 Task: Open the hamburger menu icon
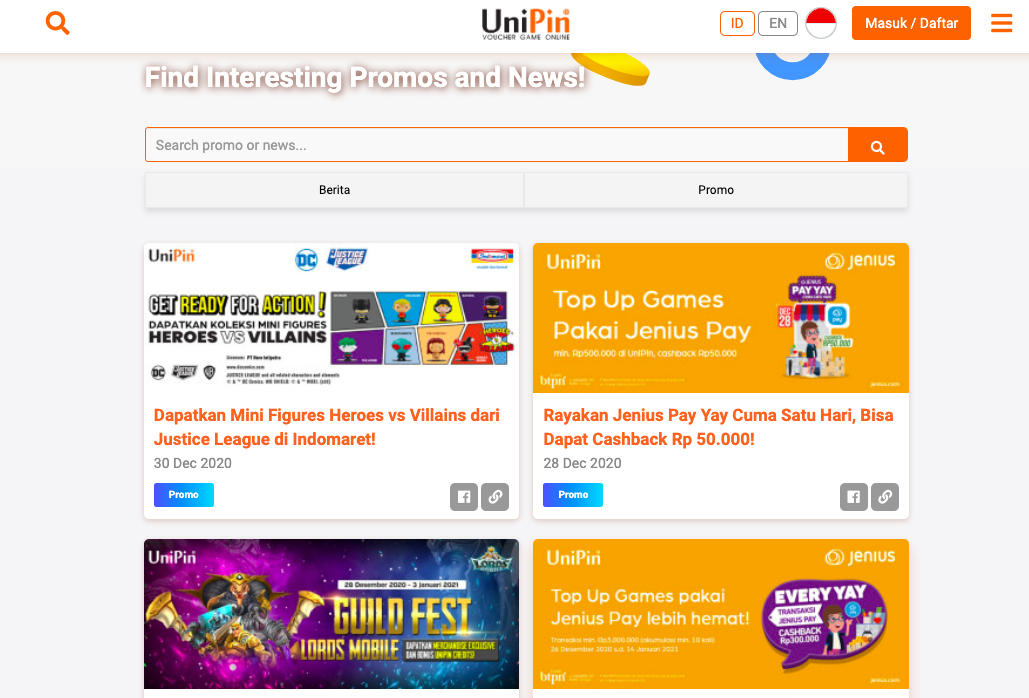click(1001, 23)
